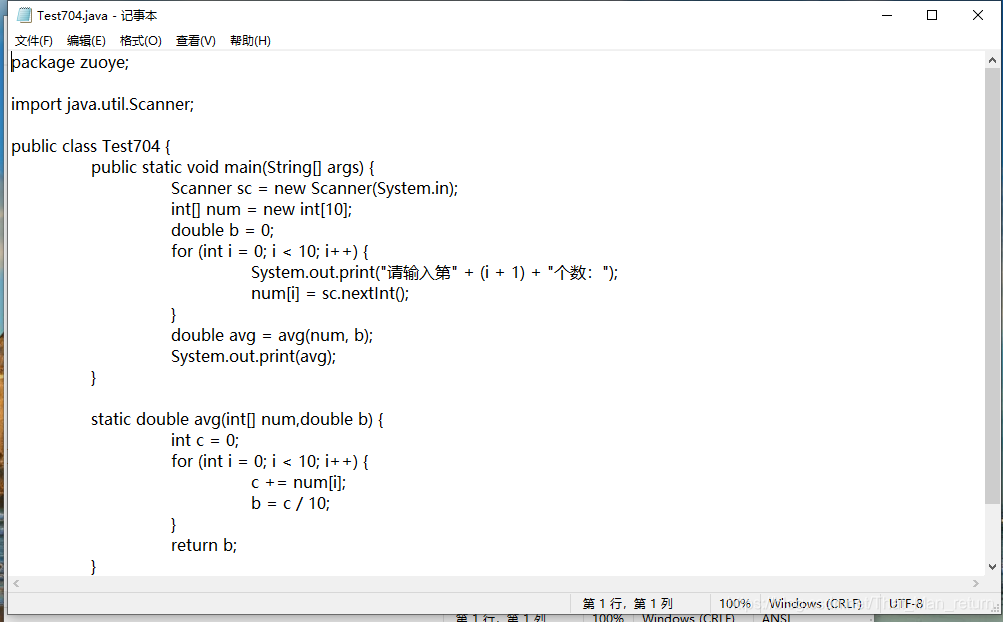Click the vertical scrollbar up arrow
This screenshot has width=1003, height=622.
coord(992,60)
